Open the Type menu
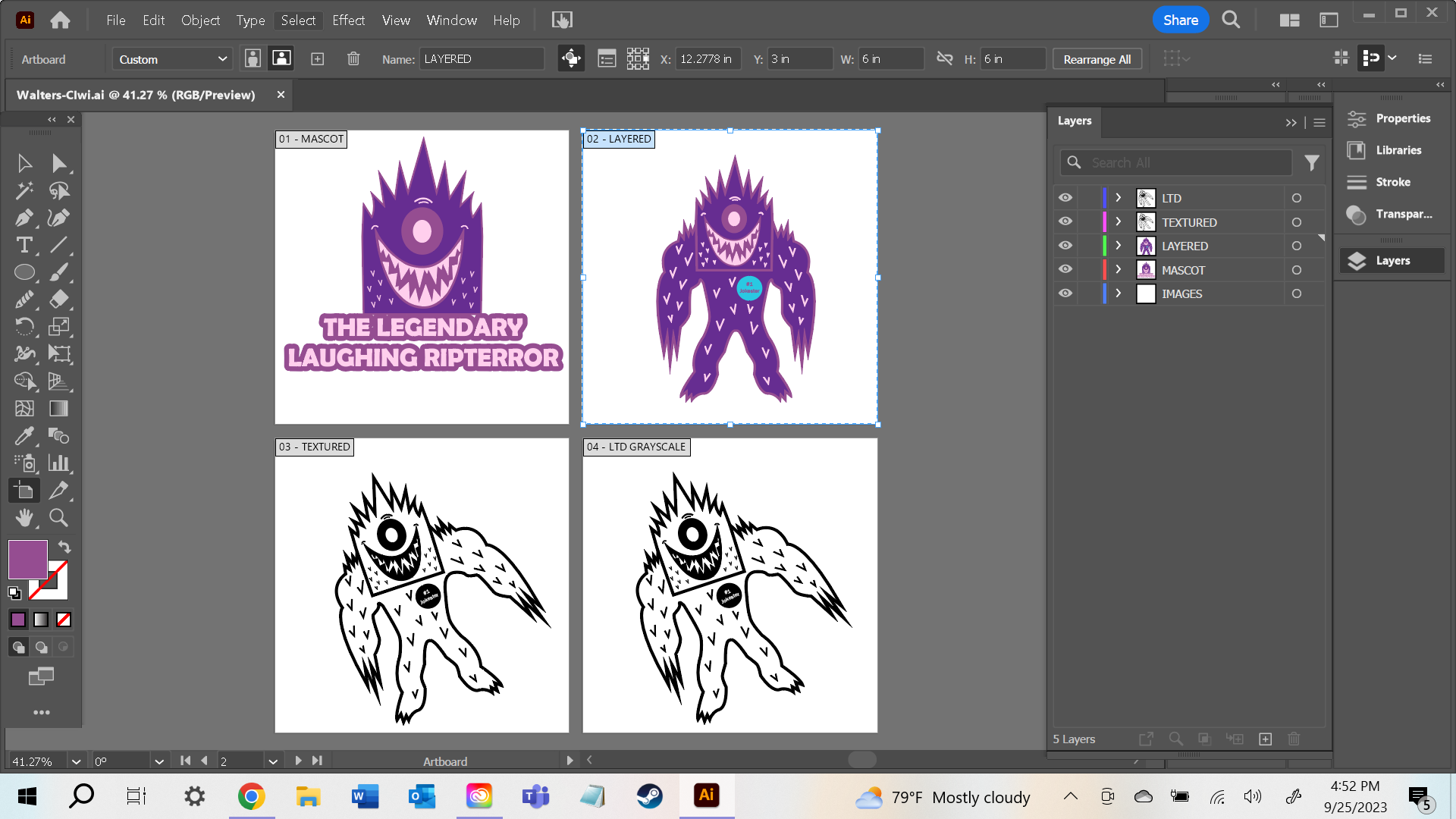Viewport: 1456px width, 819px height. pos(250,20)
